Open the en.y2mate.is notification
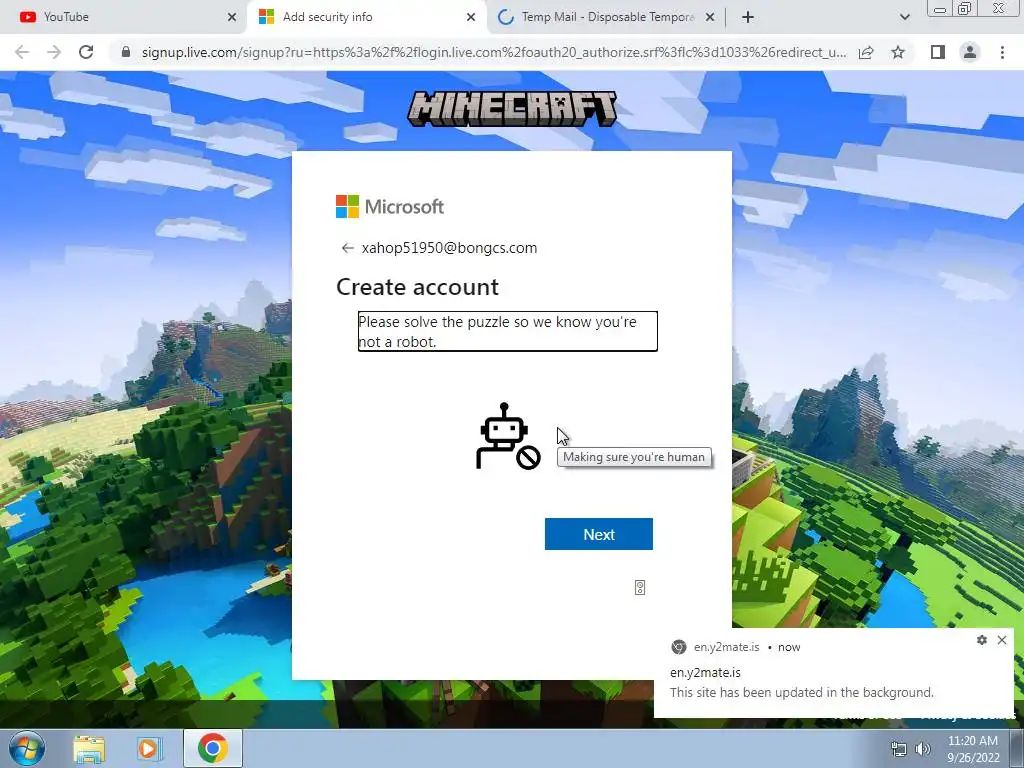 pos(834,673)
